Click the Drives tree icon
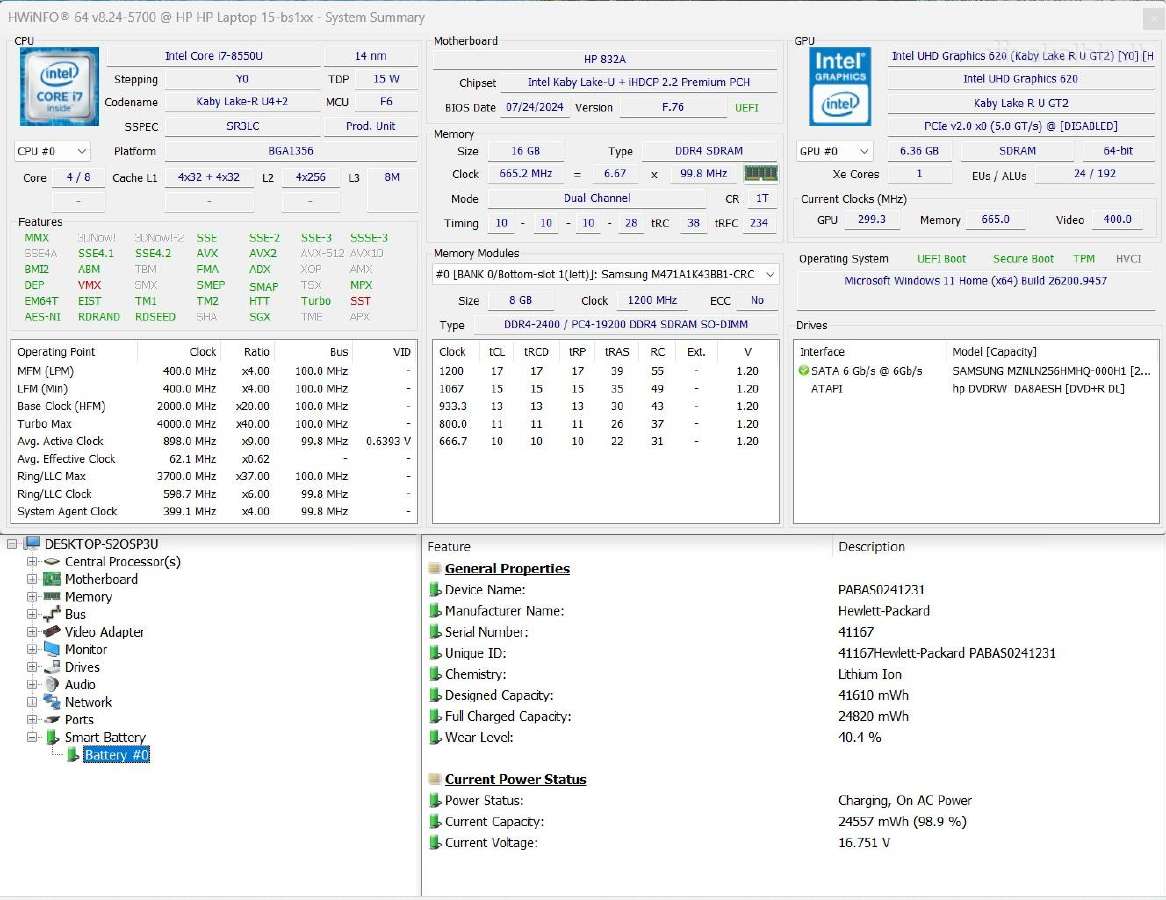The height and width of the screenshot is (900, 1166). coord(51,667)
